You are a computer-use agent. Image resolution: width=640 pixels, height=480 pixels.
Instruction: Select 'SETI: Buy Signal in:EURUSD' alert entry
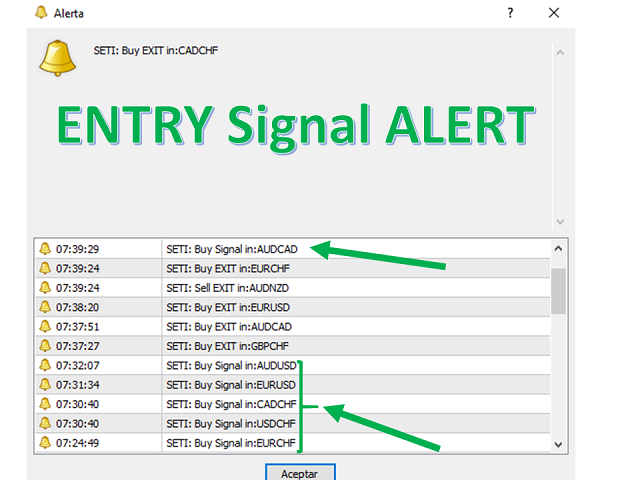(x=231, y=385)
